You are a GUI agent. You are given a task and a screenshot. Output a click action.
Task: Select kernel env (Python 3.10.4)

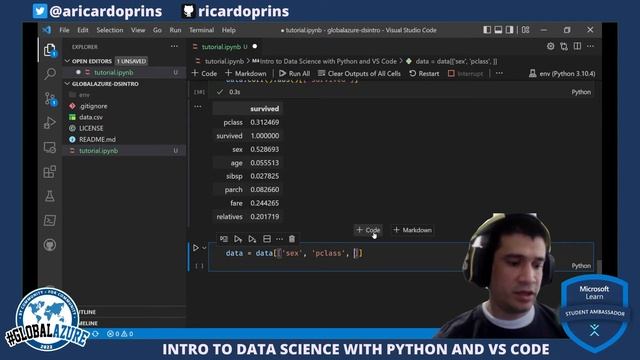pyautogui.click(x=562, y=73)
